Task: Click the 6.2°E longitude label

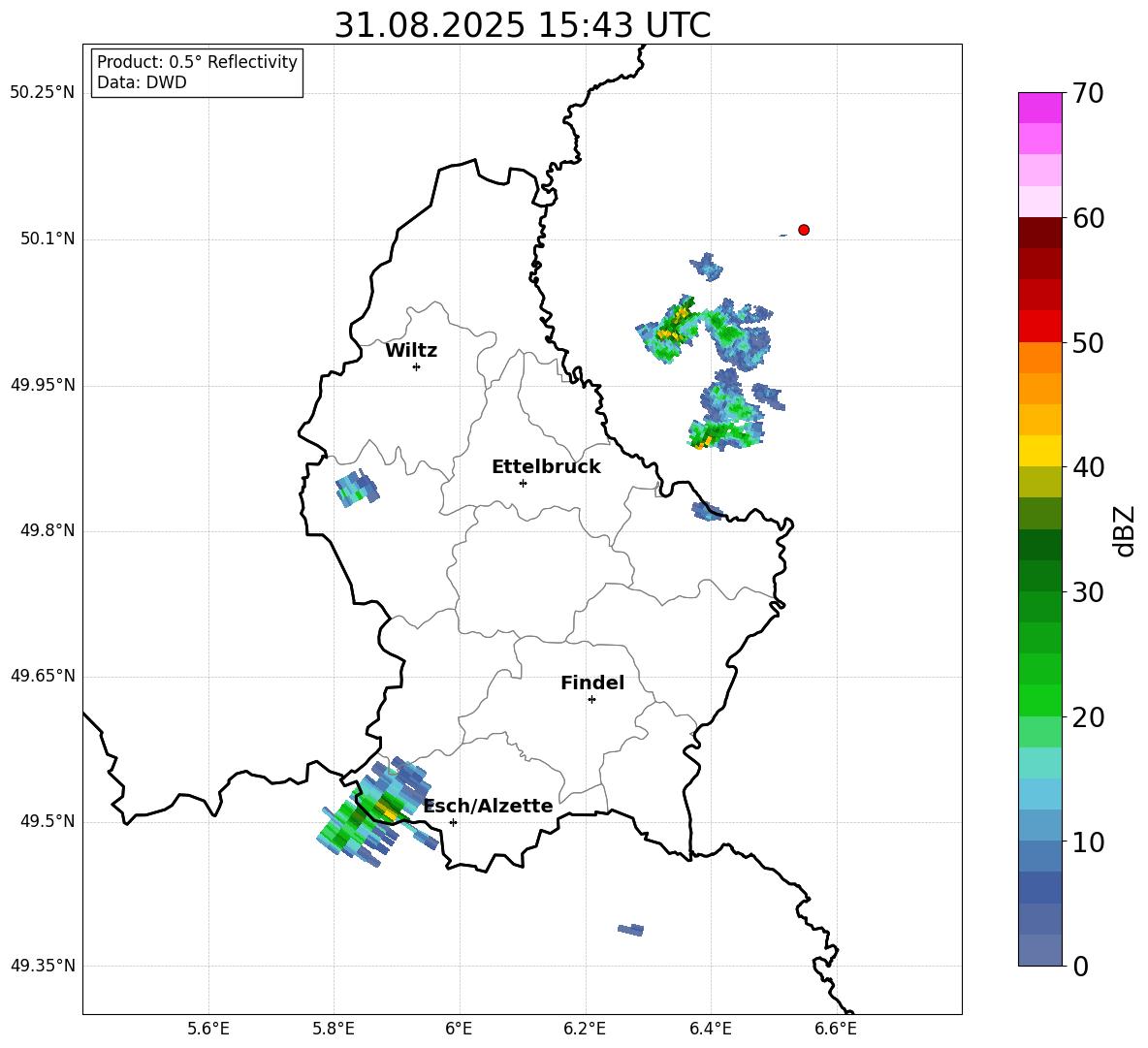Action: click(585, 1029)
